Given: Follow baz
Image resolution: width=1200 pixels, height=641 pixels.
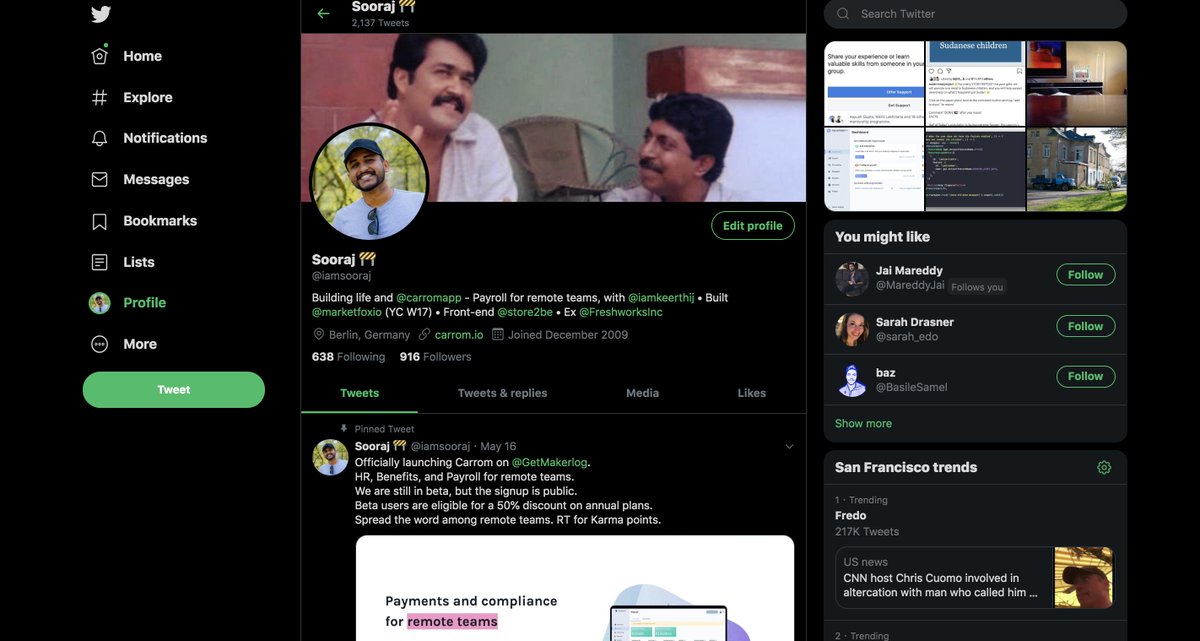Looking at the screenshot, I should [x=1085, y=376].
